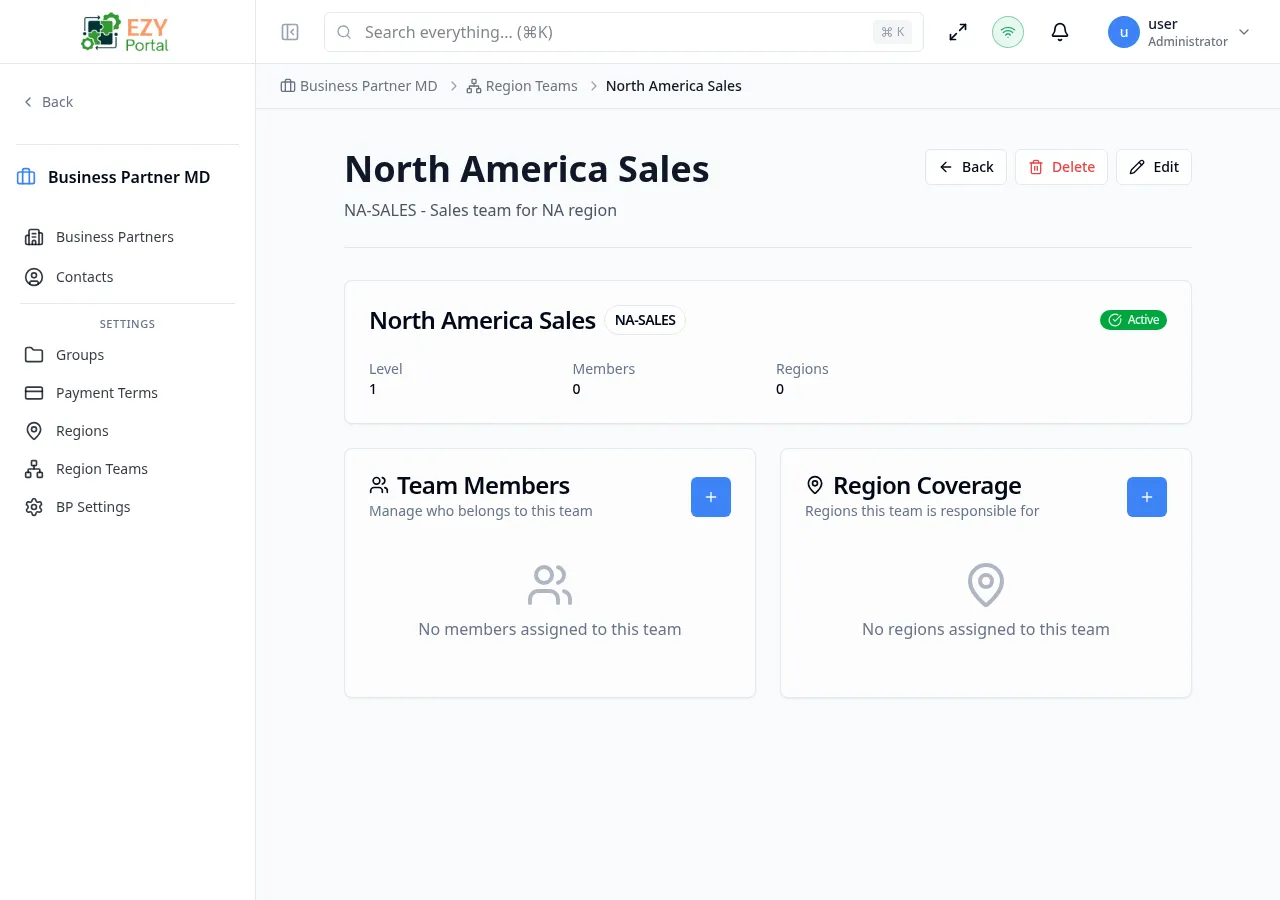1280x900 pixels.
Task: Open the notifications bell
Action: coord(1060,32)
